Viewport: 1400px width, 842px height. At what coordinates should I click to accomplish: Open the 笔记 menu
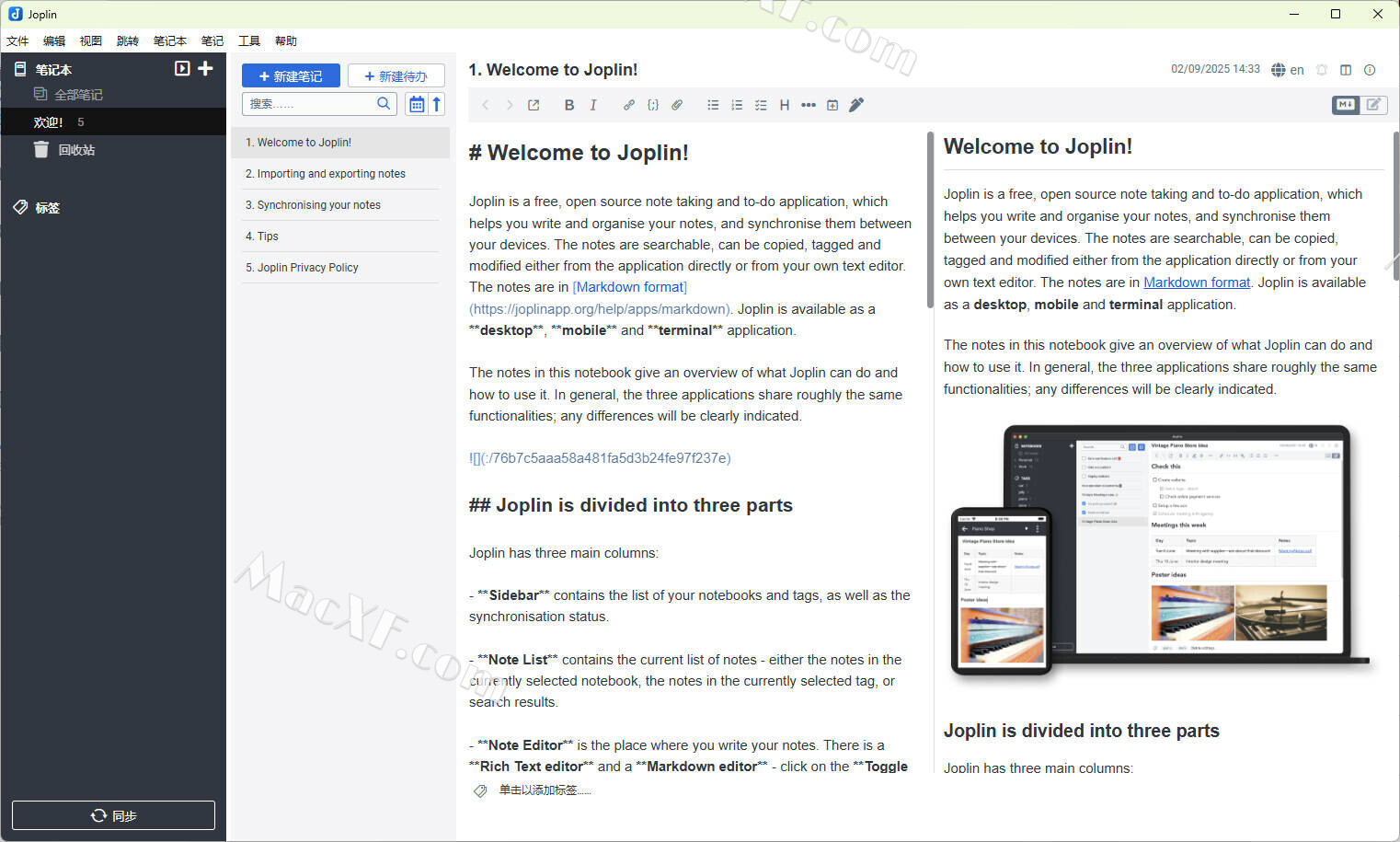click(212, 40)
